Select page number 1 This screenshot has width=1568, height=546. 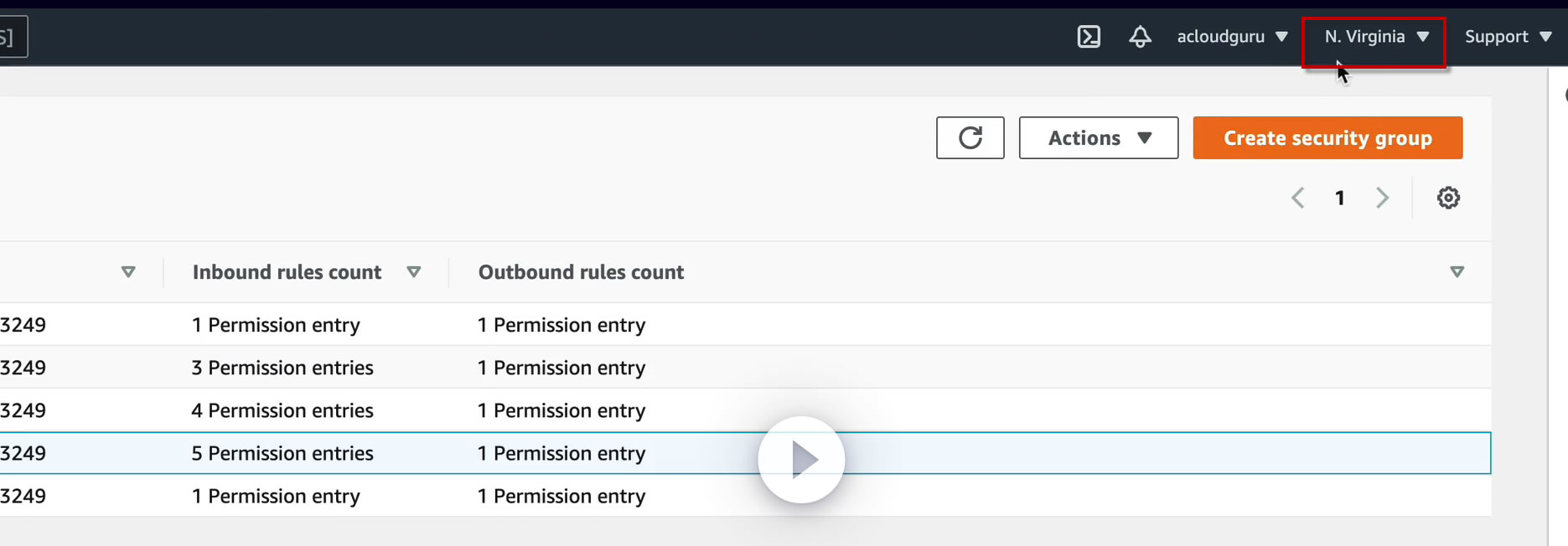(x=1340, y=198)
